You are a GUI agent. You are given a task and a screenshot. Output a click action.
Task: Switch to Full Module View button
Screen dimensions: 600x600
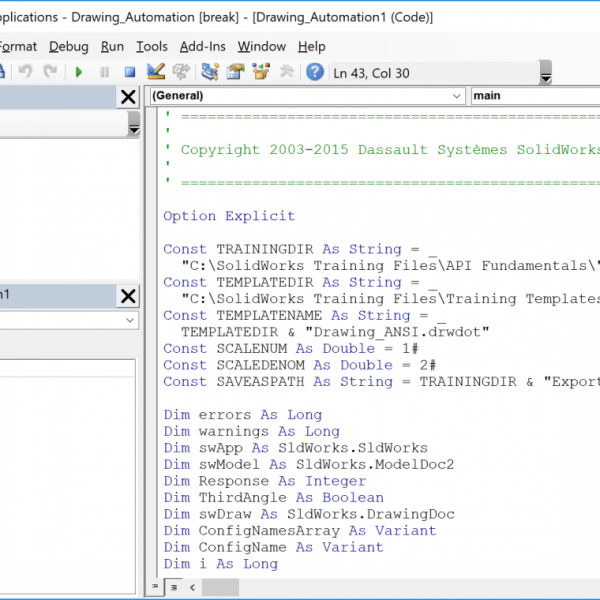click(x=174, y=587)
